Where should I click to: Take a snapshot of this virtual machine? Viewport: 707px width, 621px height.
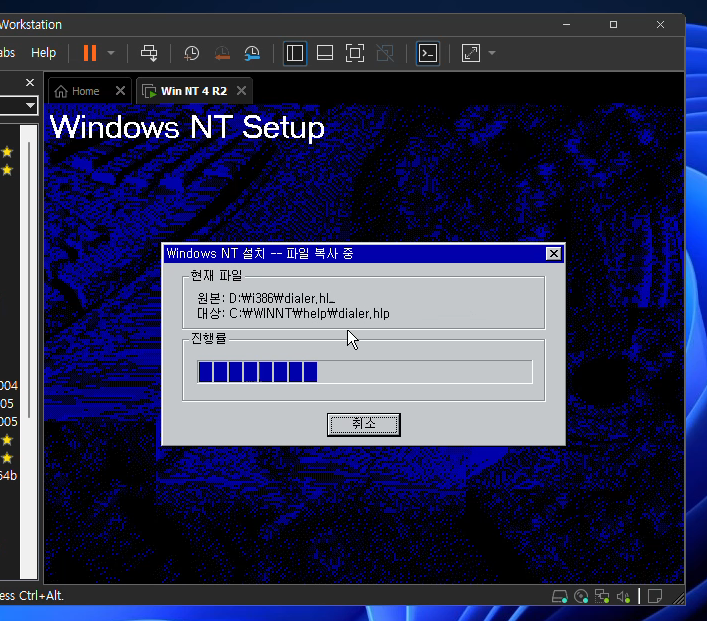pos(192,53)
